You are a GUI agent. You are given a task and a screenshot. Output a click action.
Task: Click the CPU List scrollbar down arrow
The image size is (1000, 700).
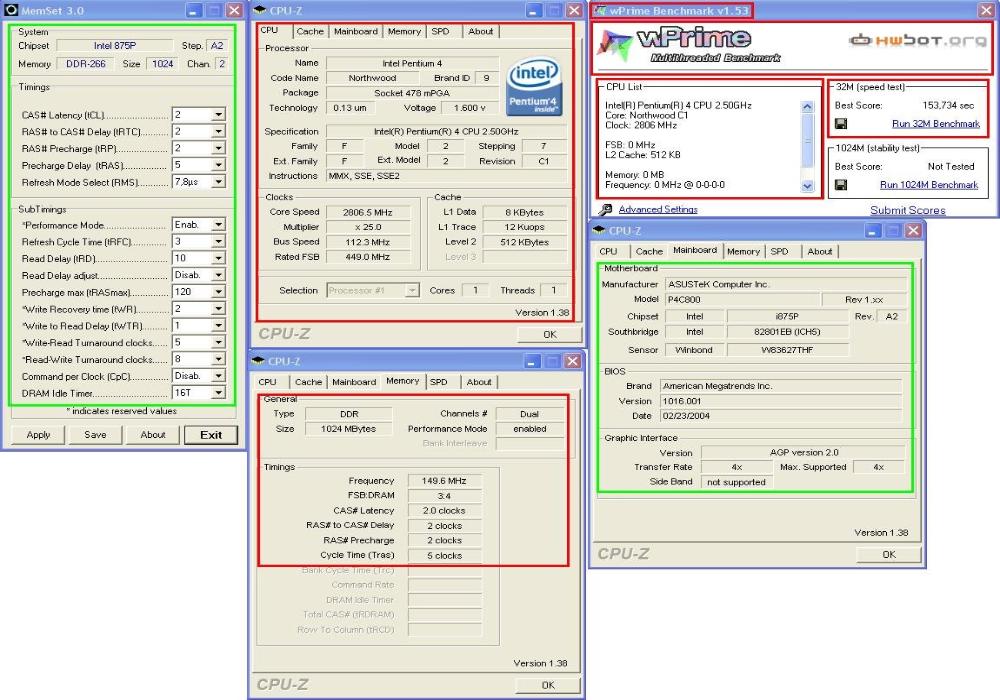pyautogui.click(x=807, y=186)
